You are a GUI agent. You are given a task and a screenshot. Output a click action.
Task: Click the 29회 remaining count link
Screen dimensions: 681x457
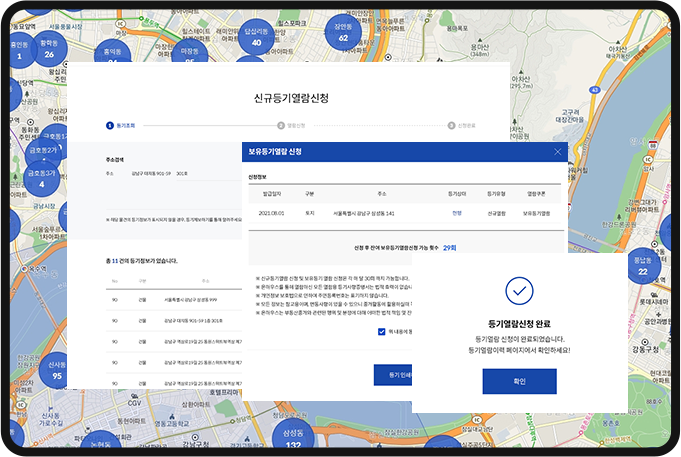coord(449,246)
